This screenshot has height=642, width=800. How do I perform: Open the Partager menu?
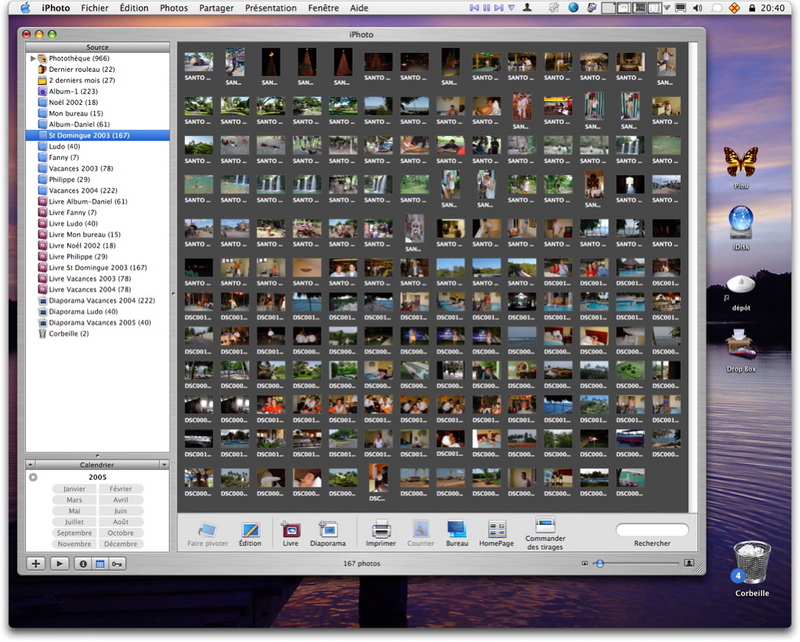pyautogui.click(x=216, y=8)
